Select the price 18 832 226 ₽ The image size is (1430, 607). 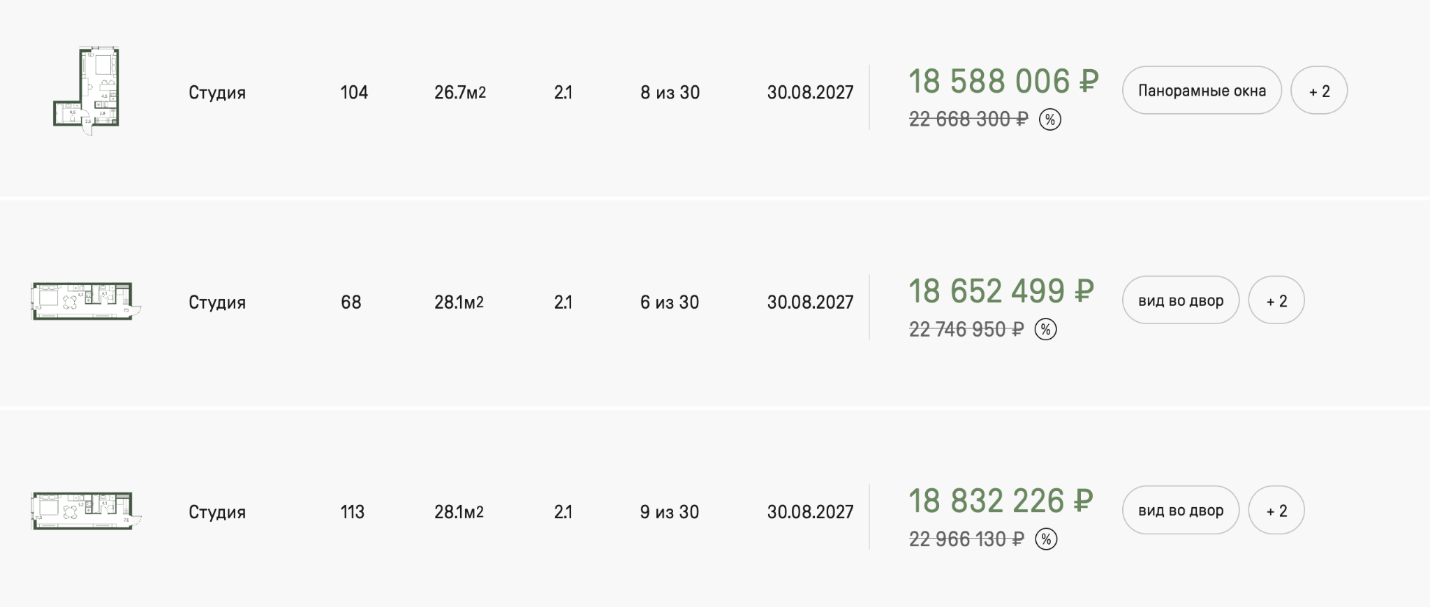tap(1001, 501)
